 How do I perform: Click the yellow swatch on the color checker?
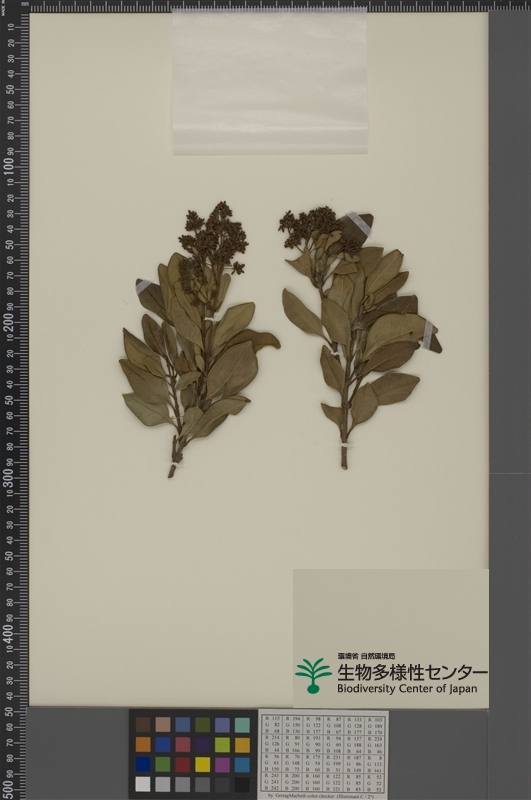pyautogui.click(x=202, y=764)
